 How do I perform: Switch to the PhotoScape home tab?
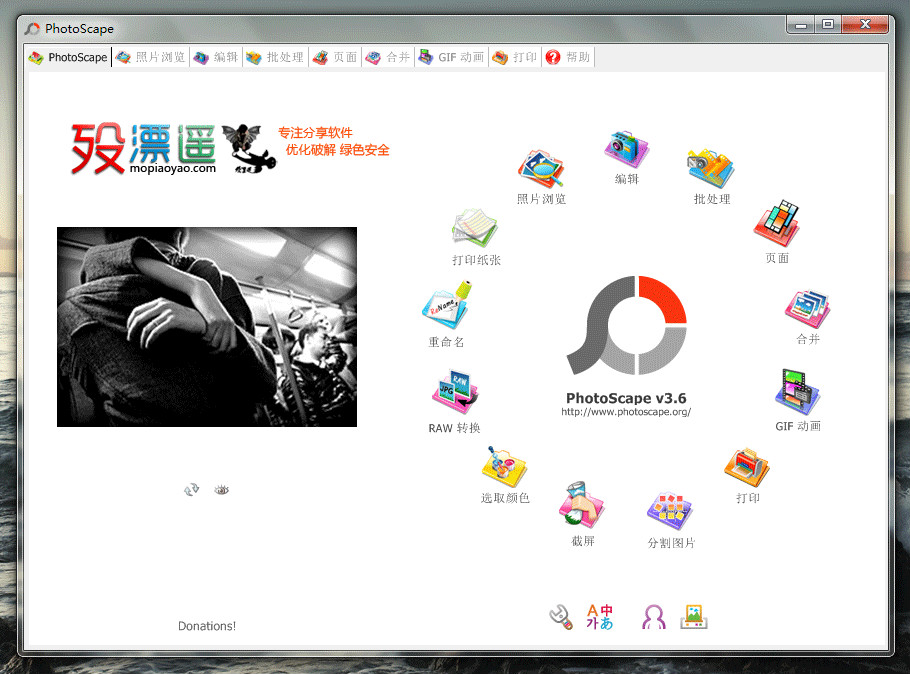click(68, 57)
